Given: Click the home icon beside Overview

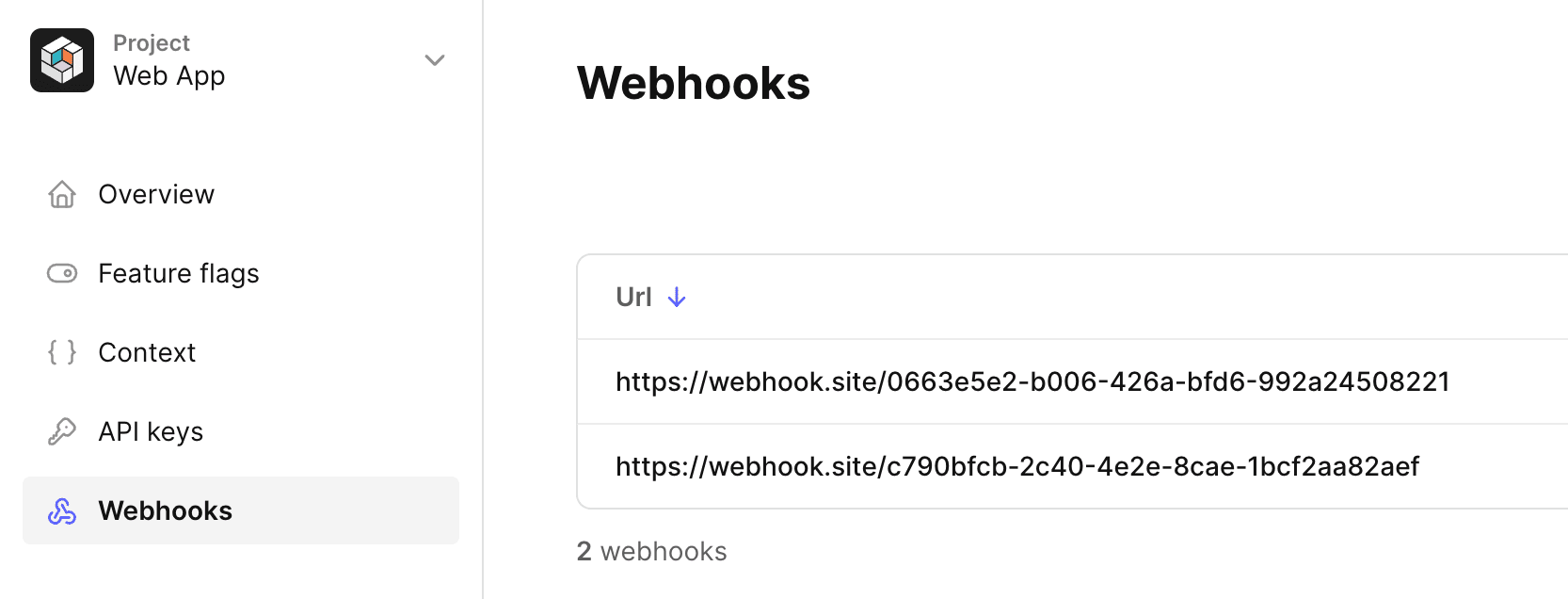Looking at the screenshot, I should [x=60, y=194].
